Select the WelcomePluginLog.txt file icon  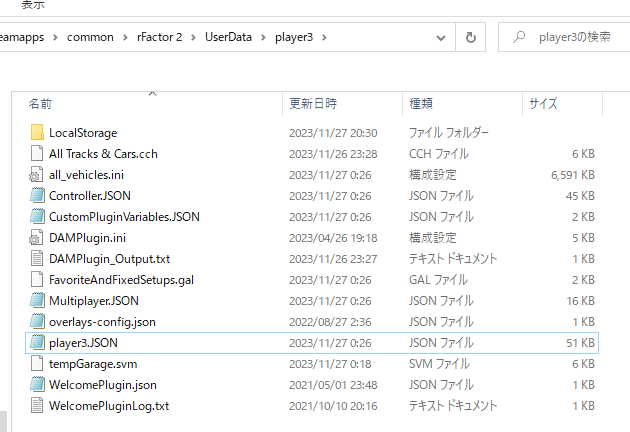tap(37, 405)
